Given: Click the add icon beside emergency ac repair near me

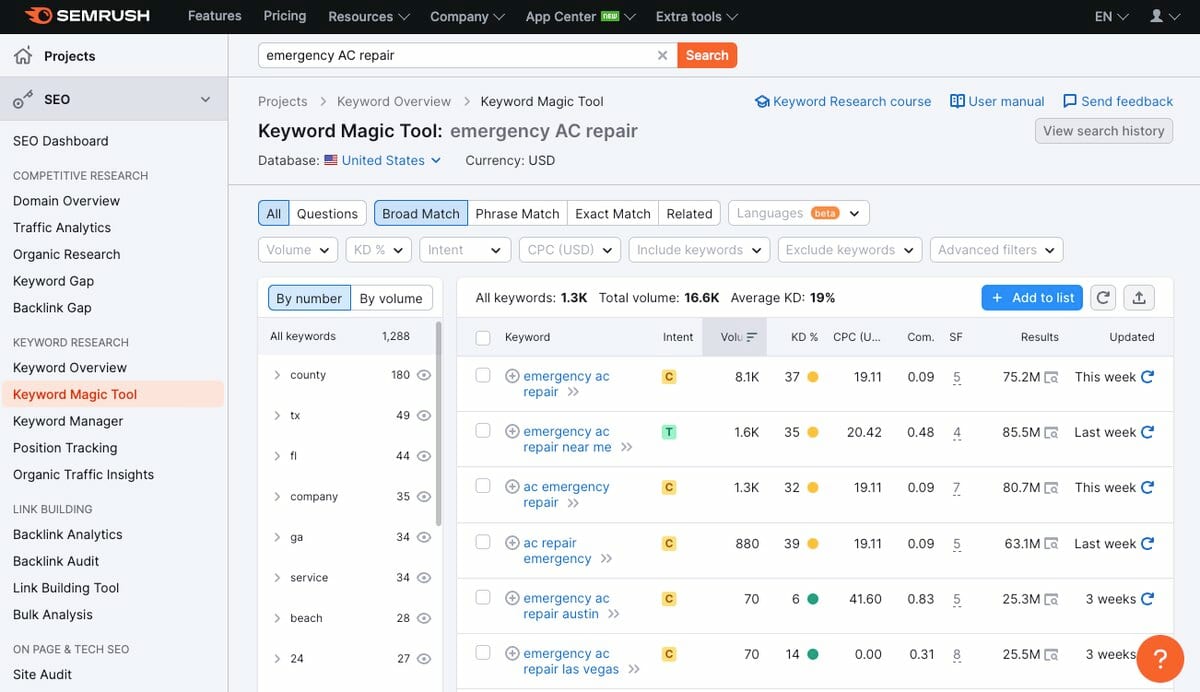Looking at the screenshot, I should coord(512,432).
